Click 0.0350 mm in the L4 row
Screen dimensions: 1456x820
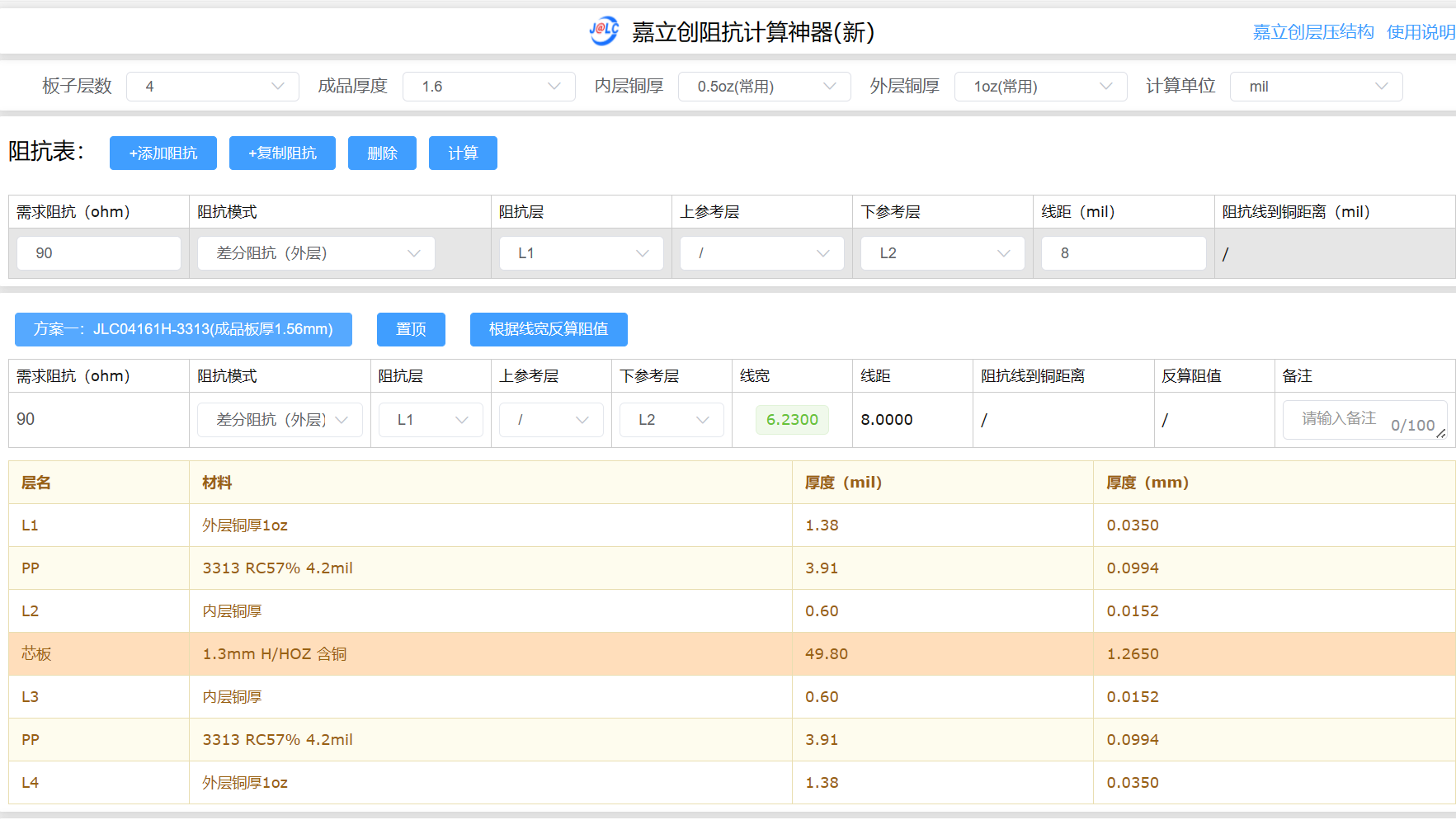1133,783
